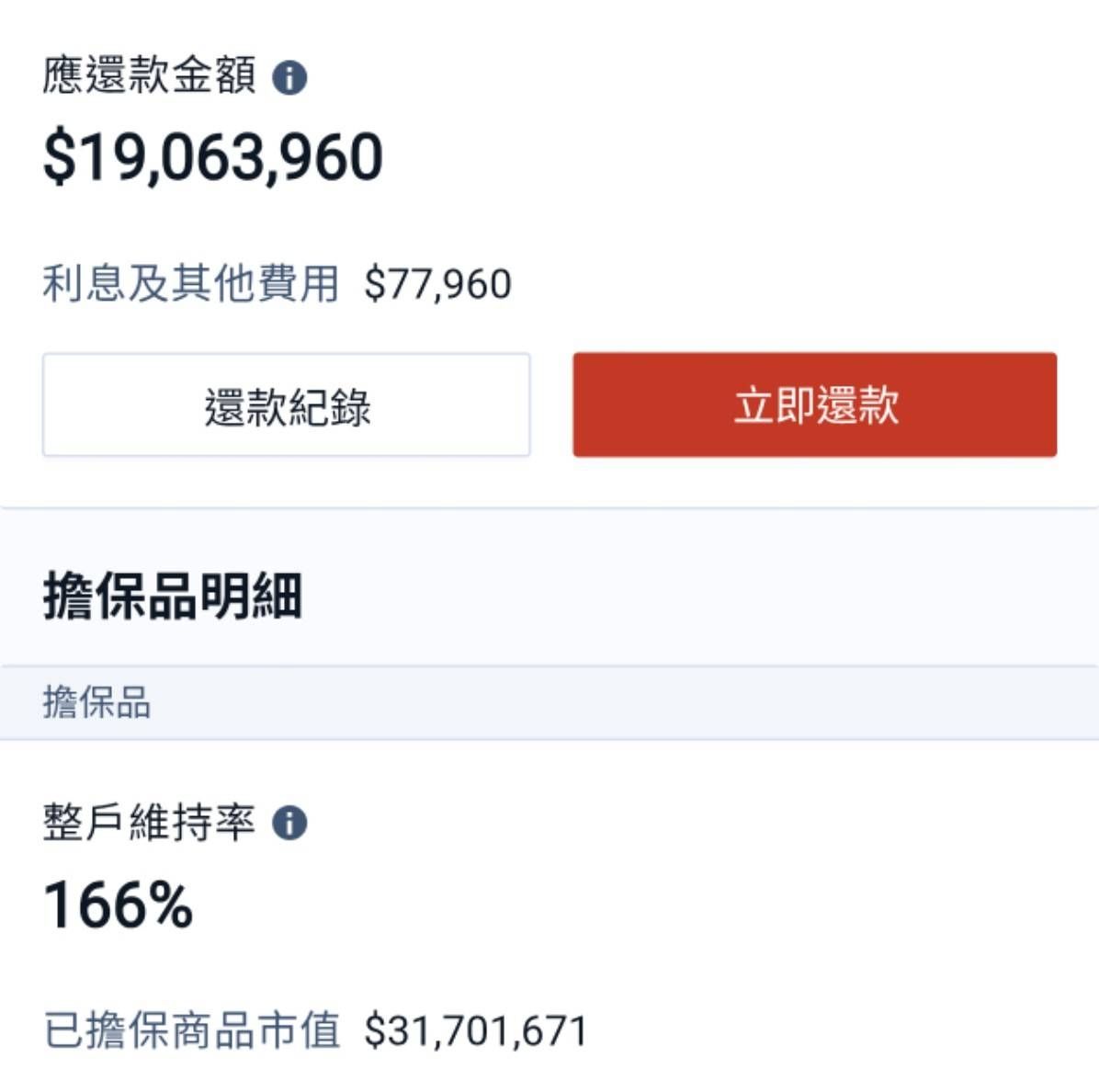Tap info icon next to 整戶維持率
The width and height of the screenshot is (1099, 1092).
click(289, 823)
